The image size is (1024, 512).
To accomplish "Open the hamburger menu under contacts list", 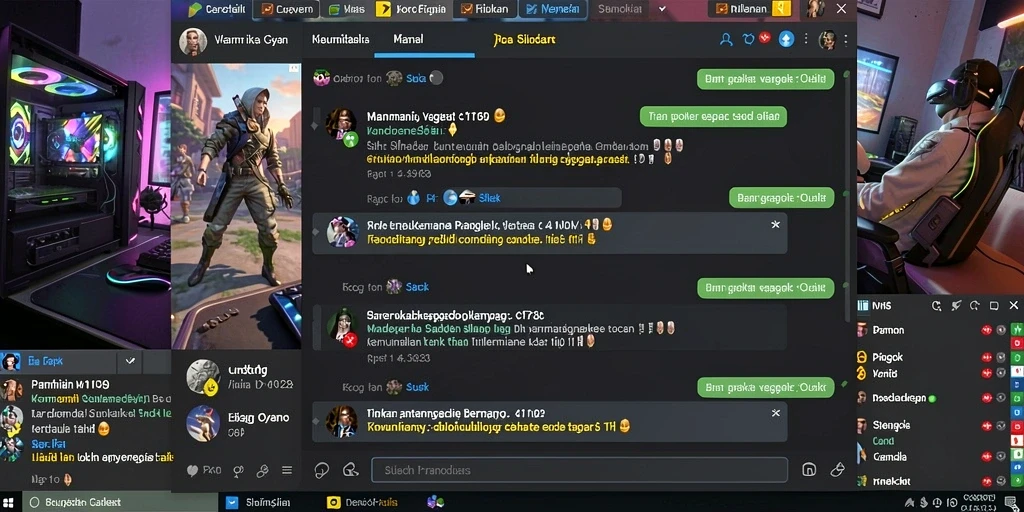I will (287, 470).
